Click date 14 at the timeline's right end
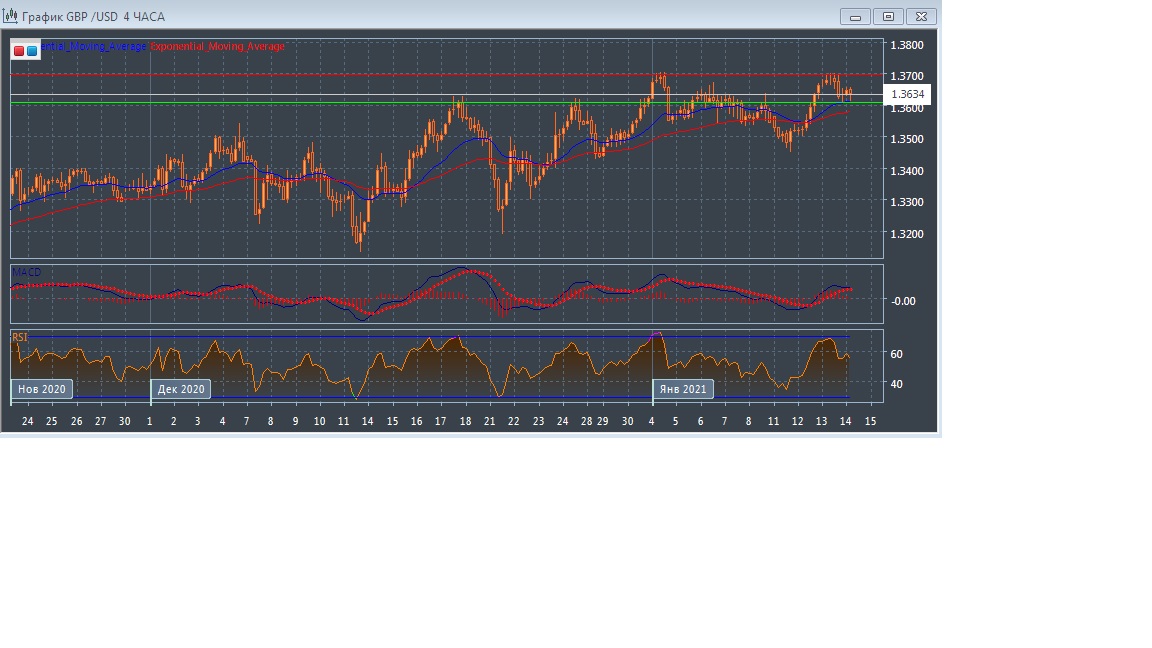Image resolution: width=1152 pixels, height=648 pixels. (x=846, y=421)
